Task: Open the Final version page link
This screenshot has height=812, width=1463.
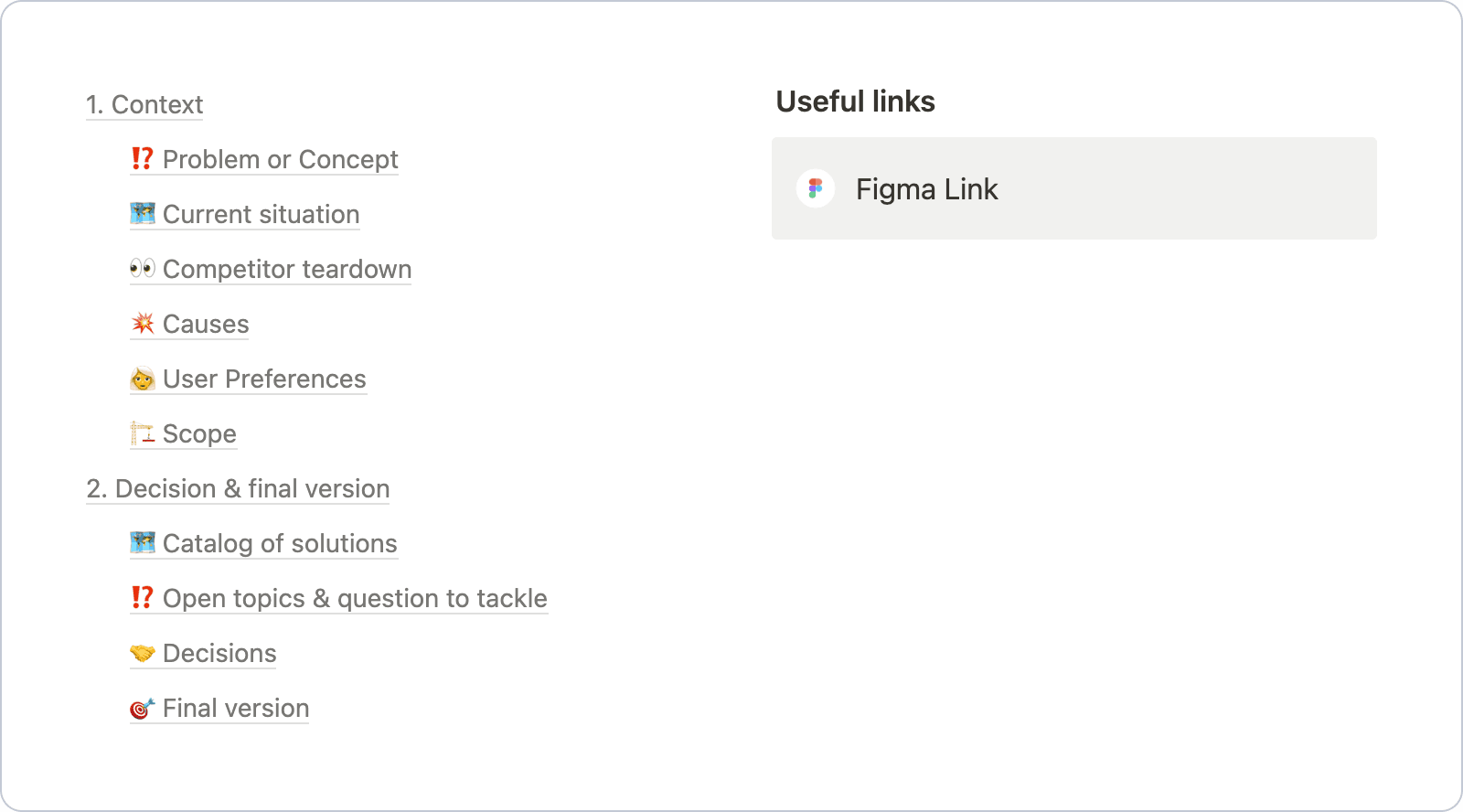Action: (236, 709)
